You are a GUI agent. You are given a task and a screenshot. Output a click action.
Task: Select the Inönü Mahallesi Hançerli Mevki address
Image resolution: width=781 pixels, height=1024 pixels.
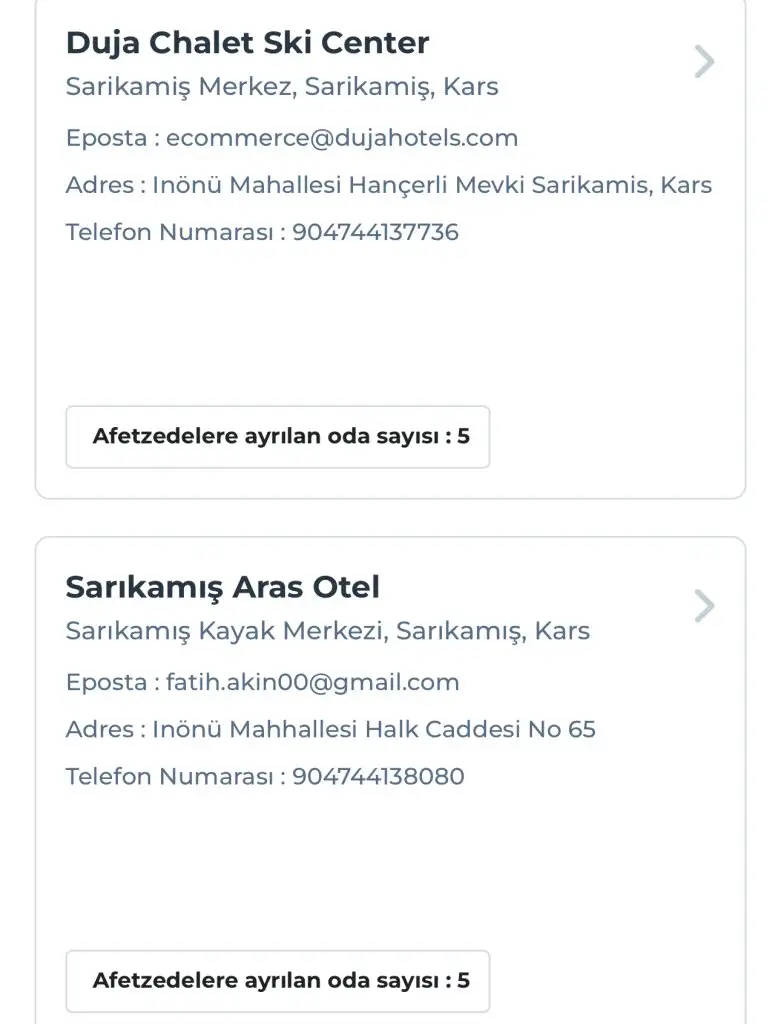pyautogui.click(x=432, y=185)
